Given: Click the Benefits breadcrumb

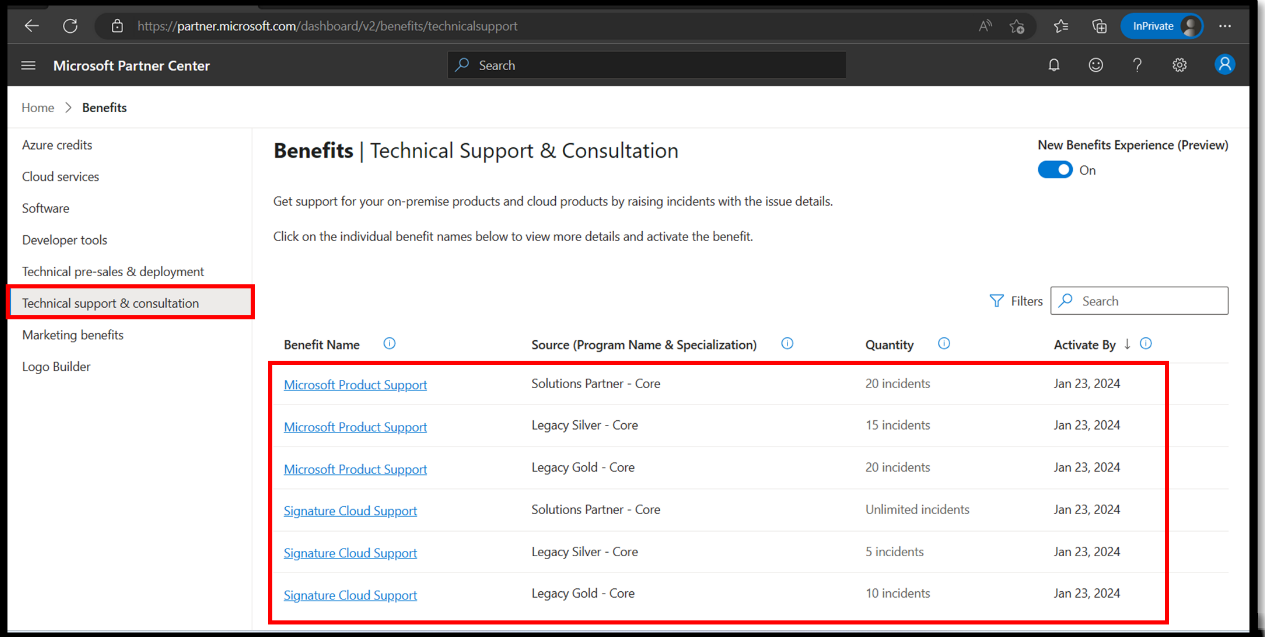Looking at the screenshot, I should tap(104, 107).
